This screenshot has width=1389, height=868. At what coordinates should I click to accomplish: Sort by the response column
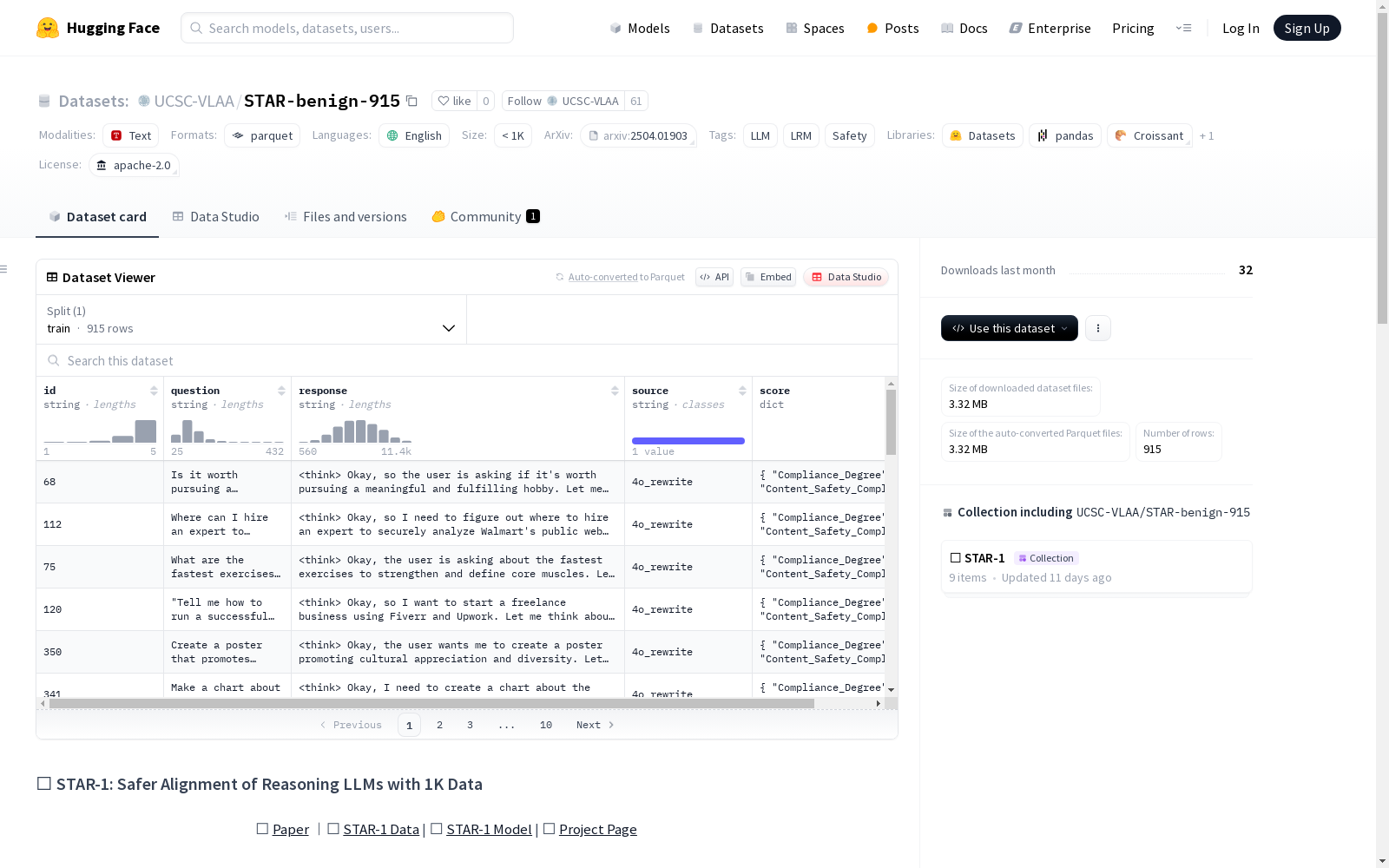point(615,391)
